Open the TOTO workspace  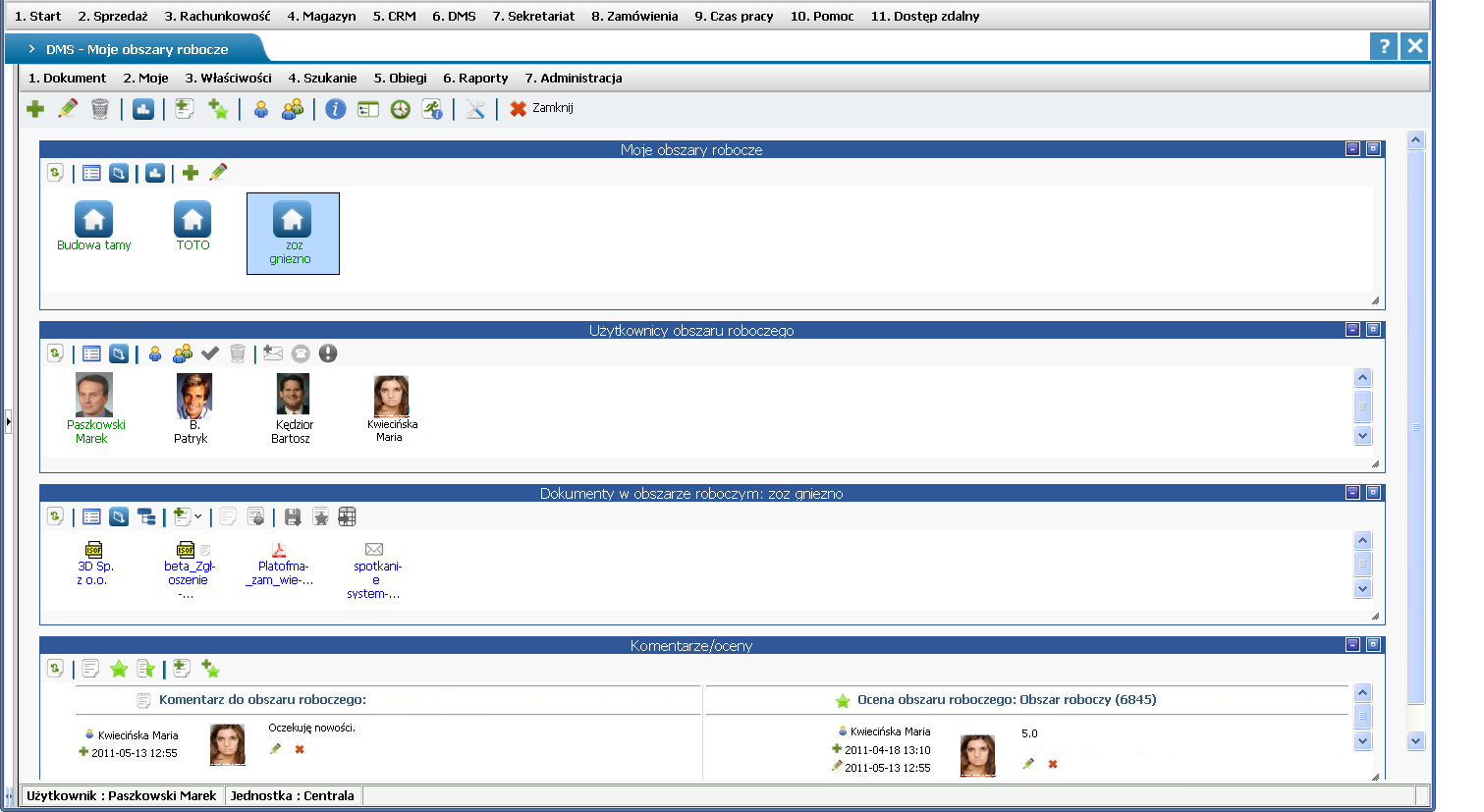[192, 227]
